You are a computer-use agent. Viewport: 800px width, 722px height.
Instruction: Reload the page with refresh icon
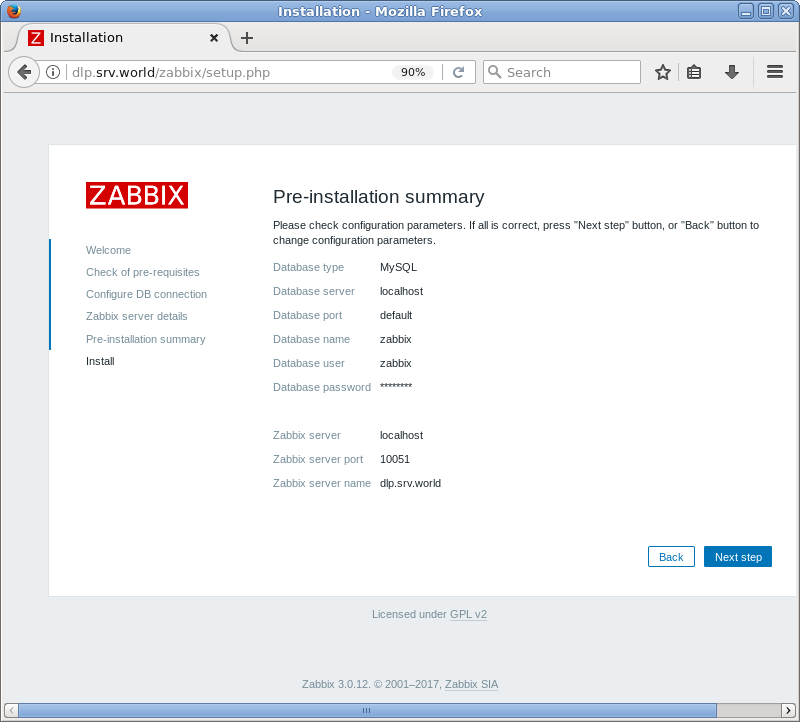[459, 72]
